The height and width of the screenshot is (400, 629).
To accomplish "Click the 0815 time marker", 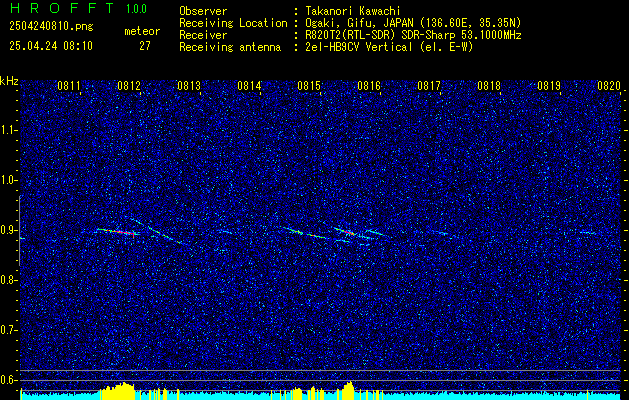I will coord(309,86).
